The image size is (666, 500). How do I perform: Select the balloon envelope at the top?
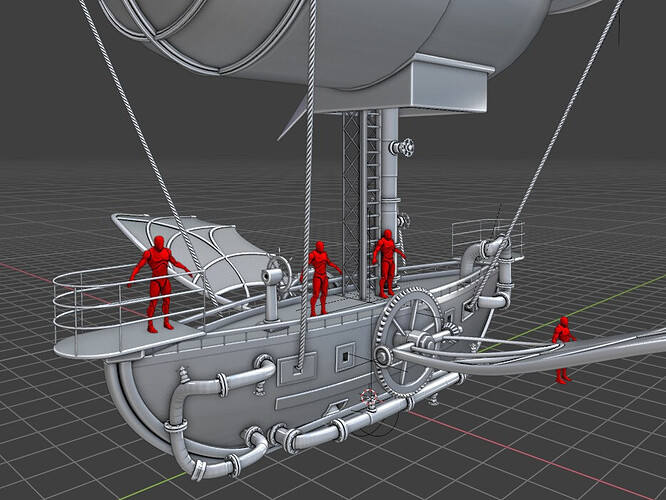pos(331,38)
